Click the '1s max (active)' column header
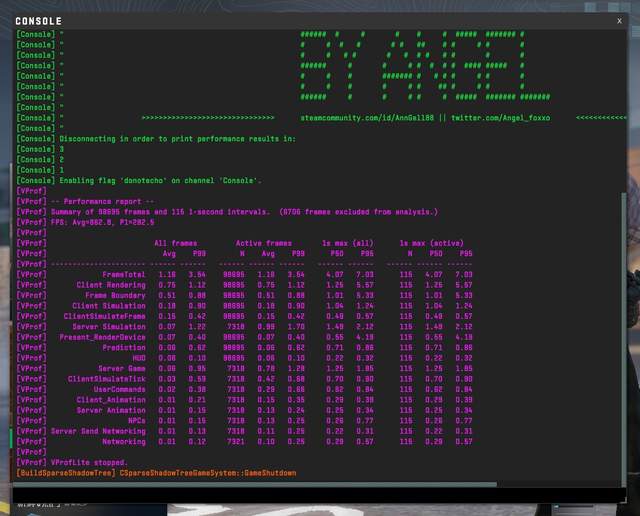The image size is (640, 516). coord(431,243)
